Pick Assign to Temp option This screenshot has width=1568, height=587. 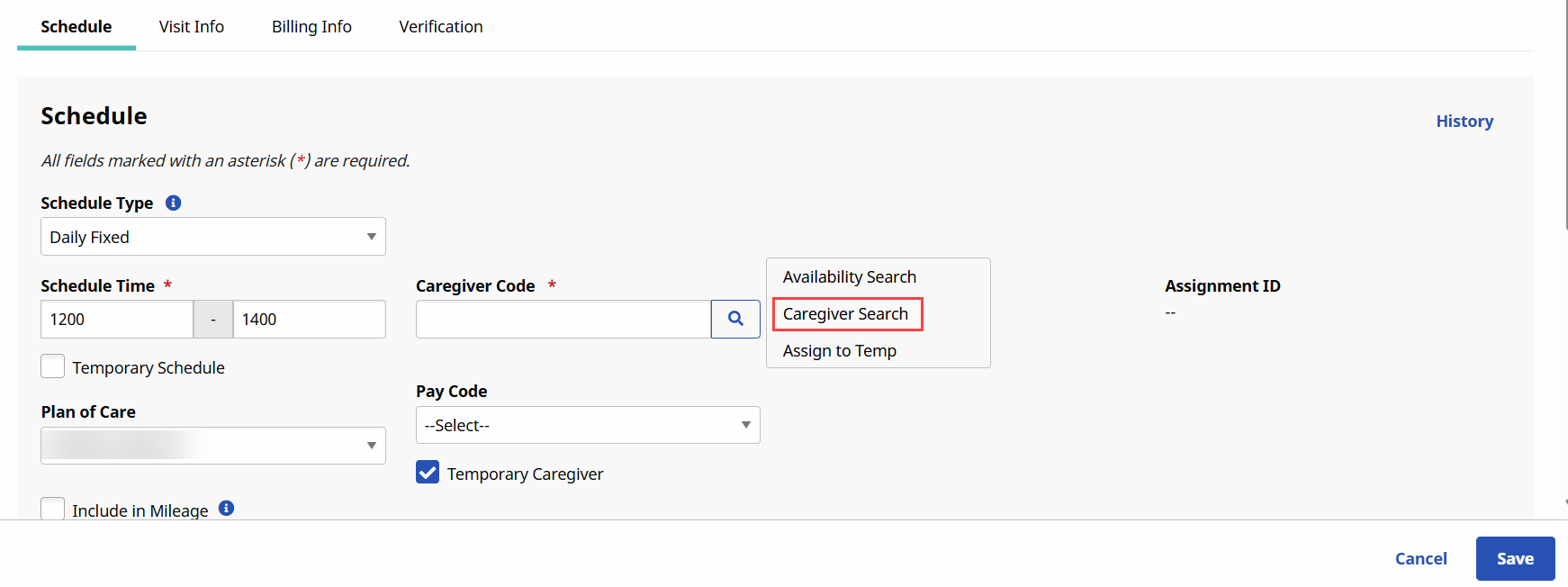coord(839,351)
